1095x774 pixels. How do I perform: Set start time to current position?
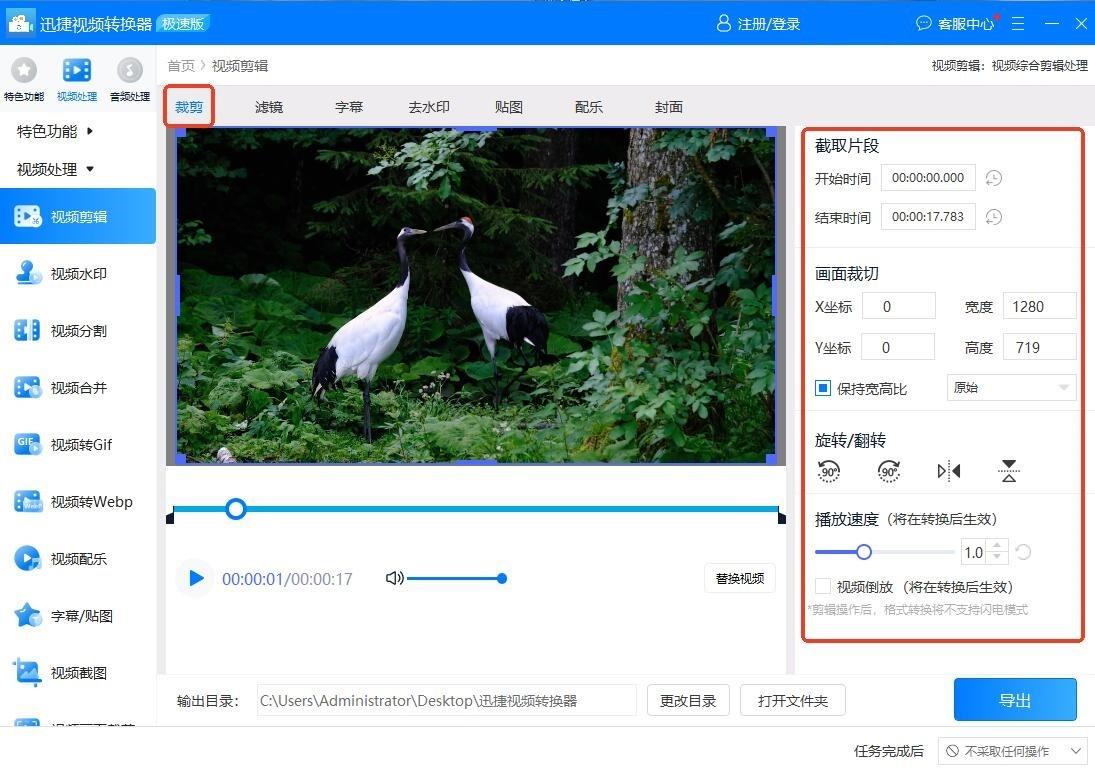point(993,178)
